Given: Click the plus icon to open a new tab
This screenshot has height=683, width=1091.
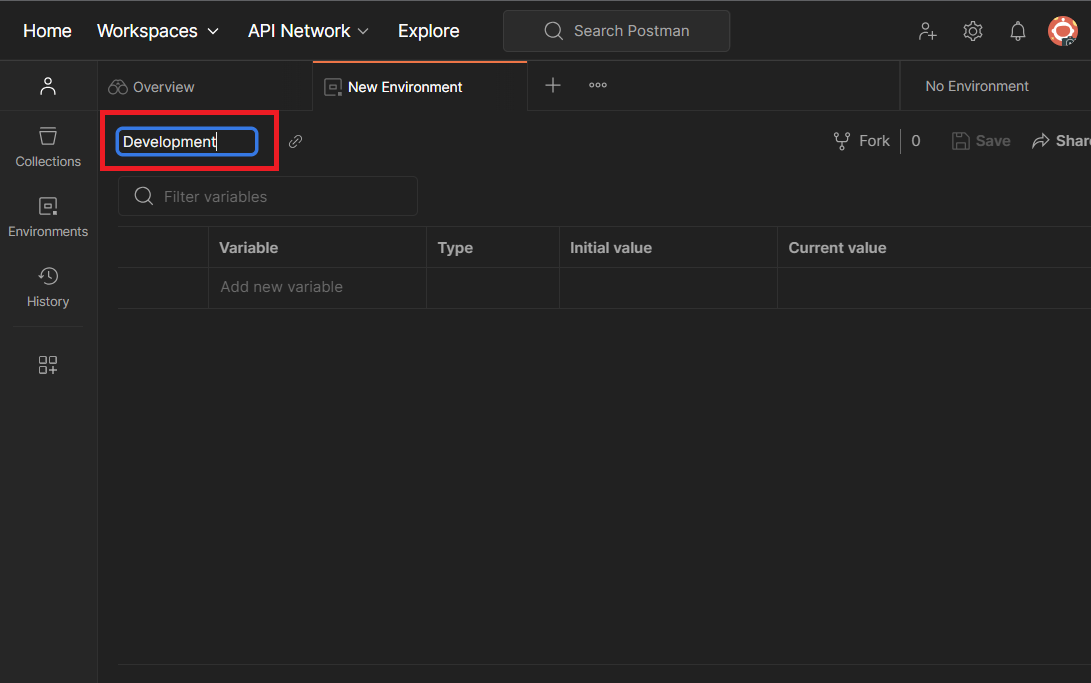Looking at the screenshot, I should tap(552, 85).
